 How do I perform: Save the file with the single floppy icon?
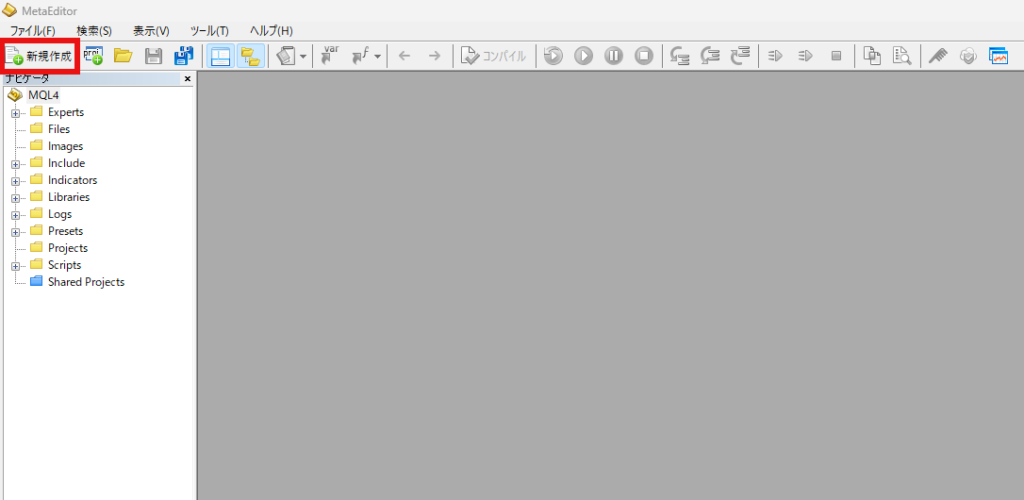click(x=153, y=56)
